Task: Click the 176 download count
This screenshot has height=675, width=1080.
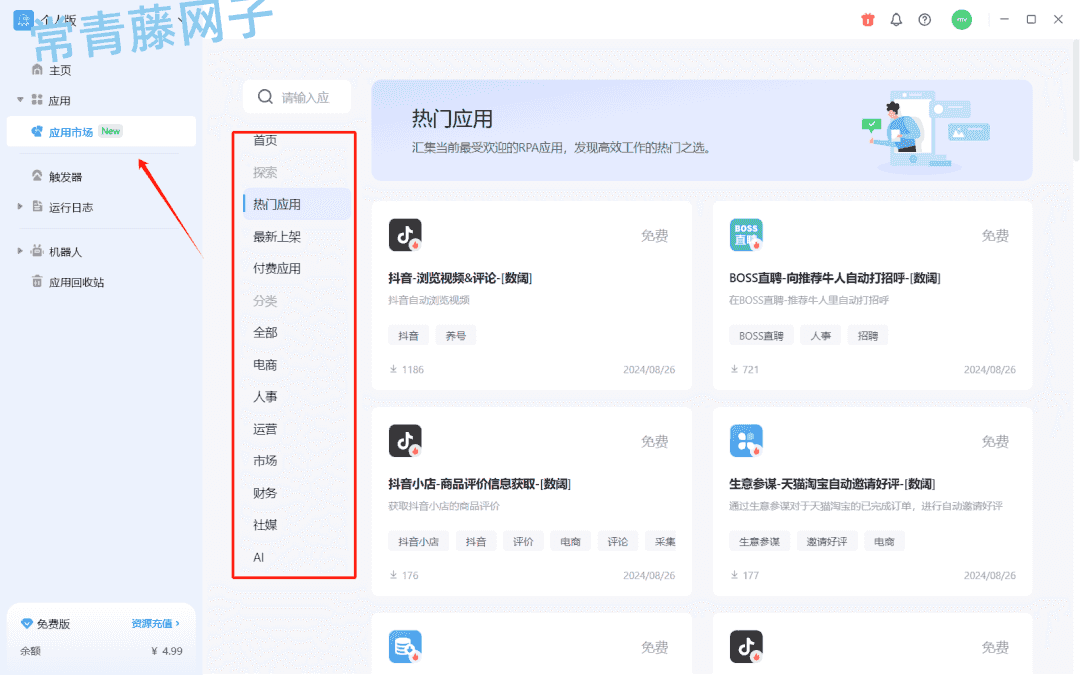Action: [410, 576]
